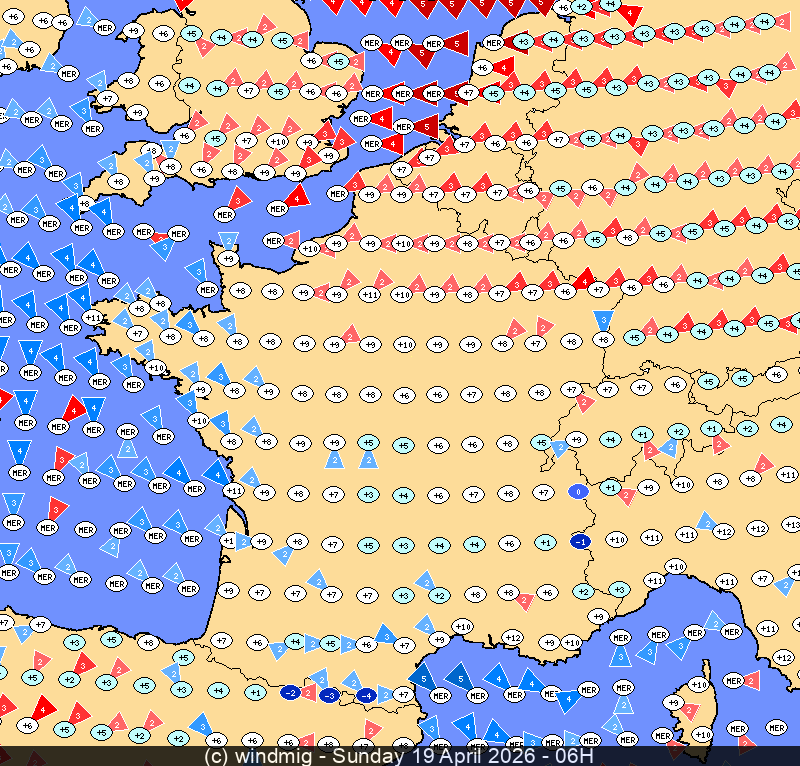Click the light blue +1 marker left of -1
800x766 pixels.
click(544, 542)
